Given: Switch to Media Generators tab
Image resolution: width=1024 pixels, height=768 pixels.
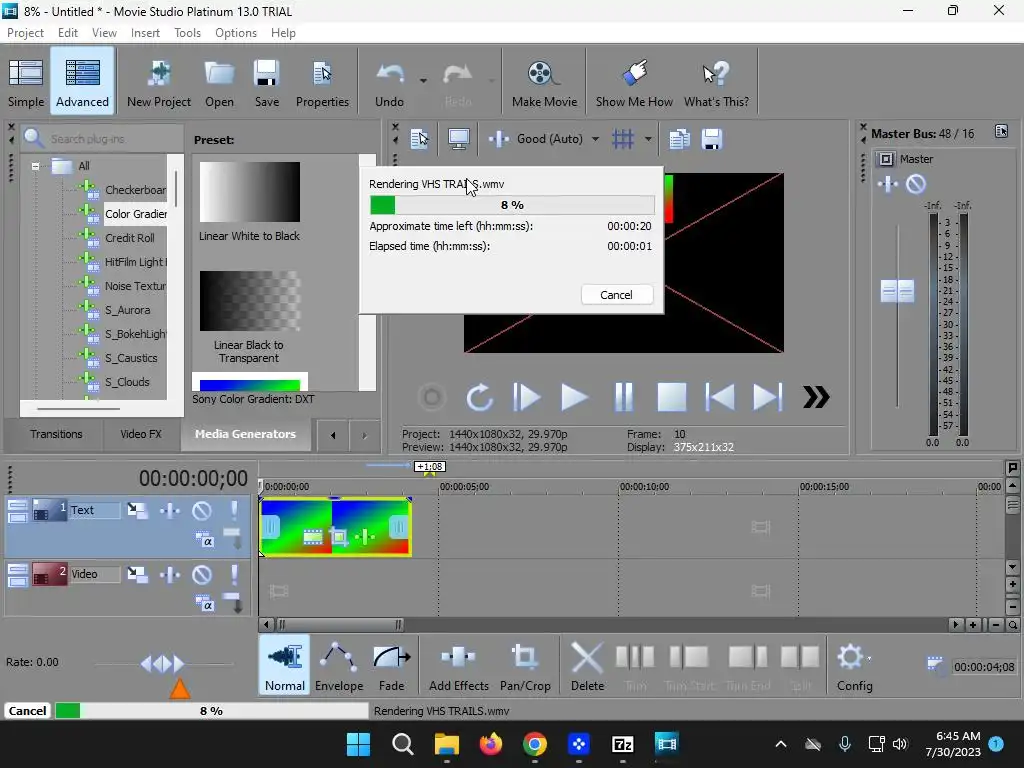Looking at the screenshot, I should [x=246, y=434].
